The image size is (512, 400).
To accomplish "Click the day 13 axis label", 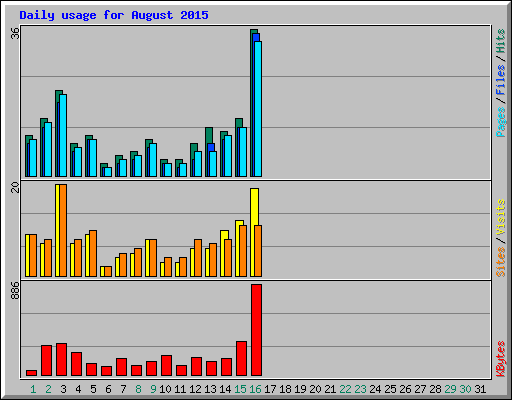I will pos(210,389).
